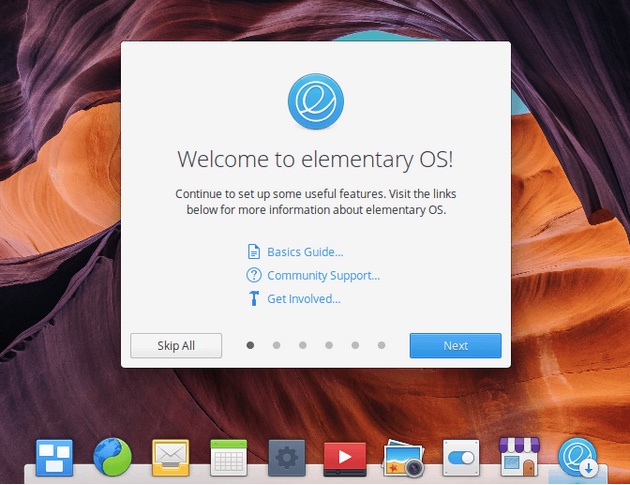Jump to the fifth page indicator dot
This screenshot has width=630, height=485.
(355, 345)
